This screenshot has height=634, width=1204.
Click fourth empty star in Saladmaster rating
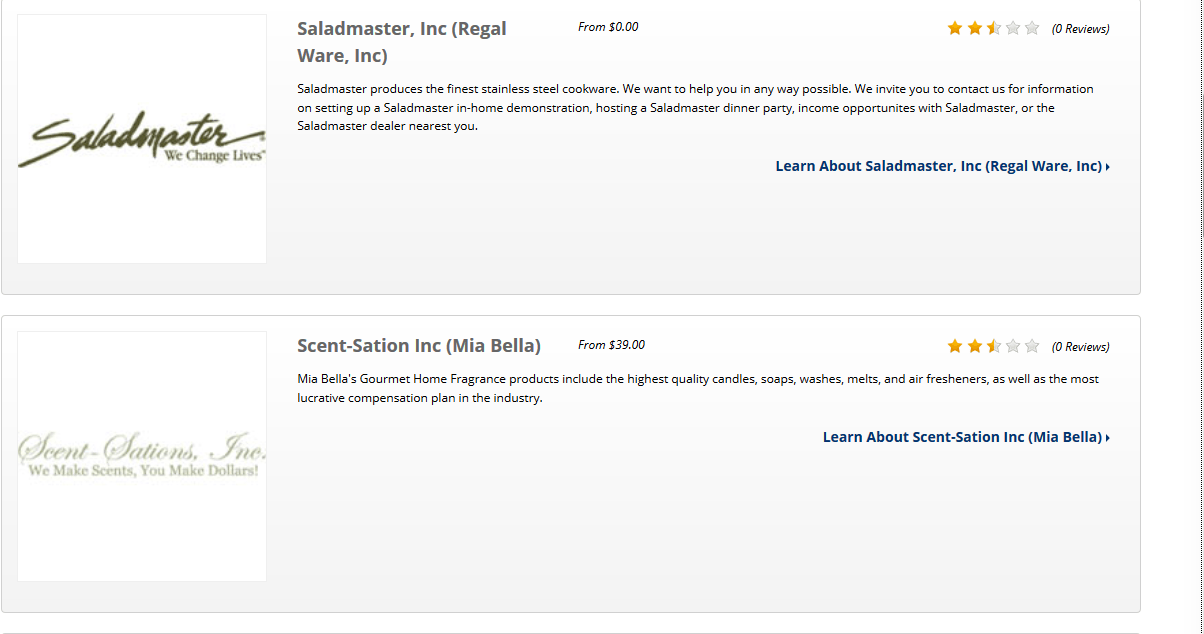pyautogui.click(x=1013, y=28)
